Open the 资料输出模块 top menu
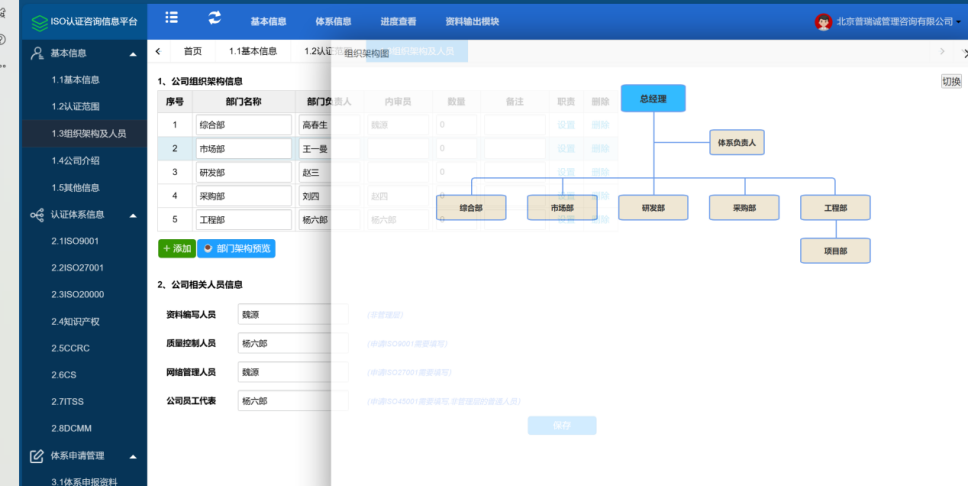This screenshot has width=969, height=487. pyautogui.click(x=472, y=22)
